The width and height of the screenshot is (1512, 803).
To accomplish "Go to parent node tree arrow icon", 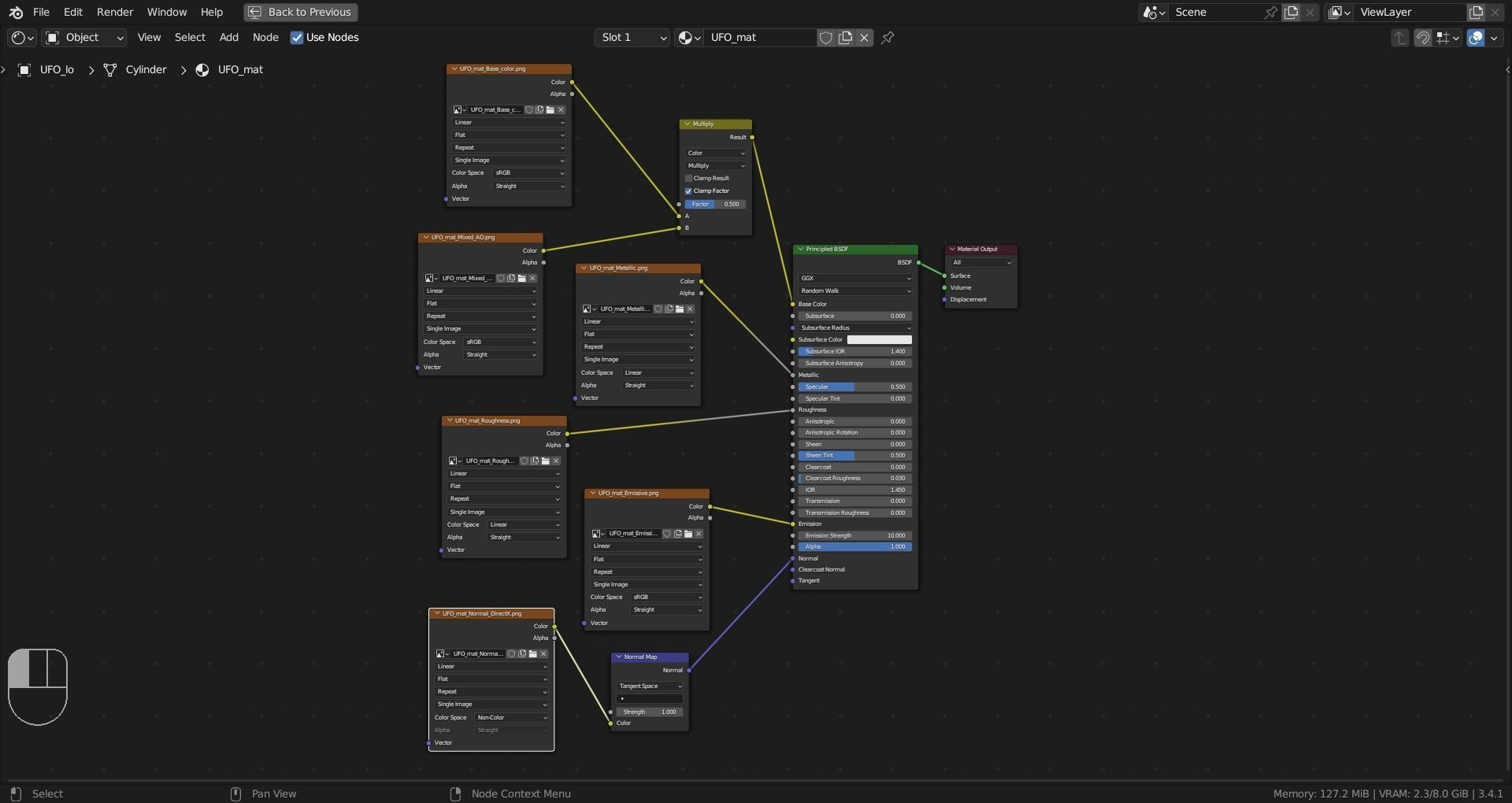I will (x=1400, y=38).
